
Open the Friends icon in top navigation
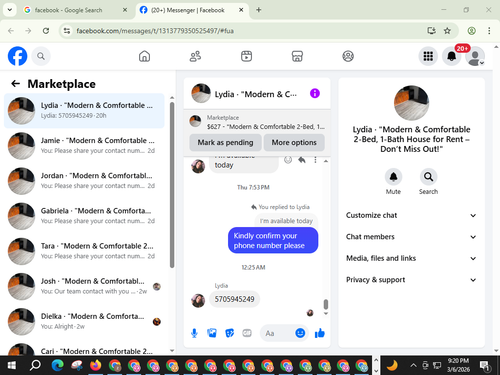coord(195,56)
